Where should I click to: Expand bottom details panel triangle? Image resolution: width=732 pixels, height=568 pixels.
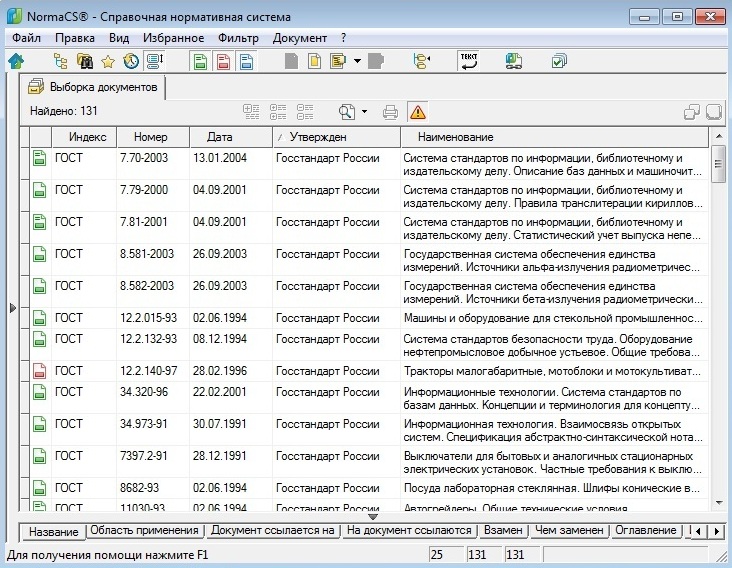tap(373, 517)
